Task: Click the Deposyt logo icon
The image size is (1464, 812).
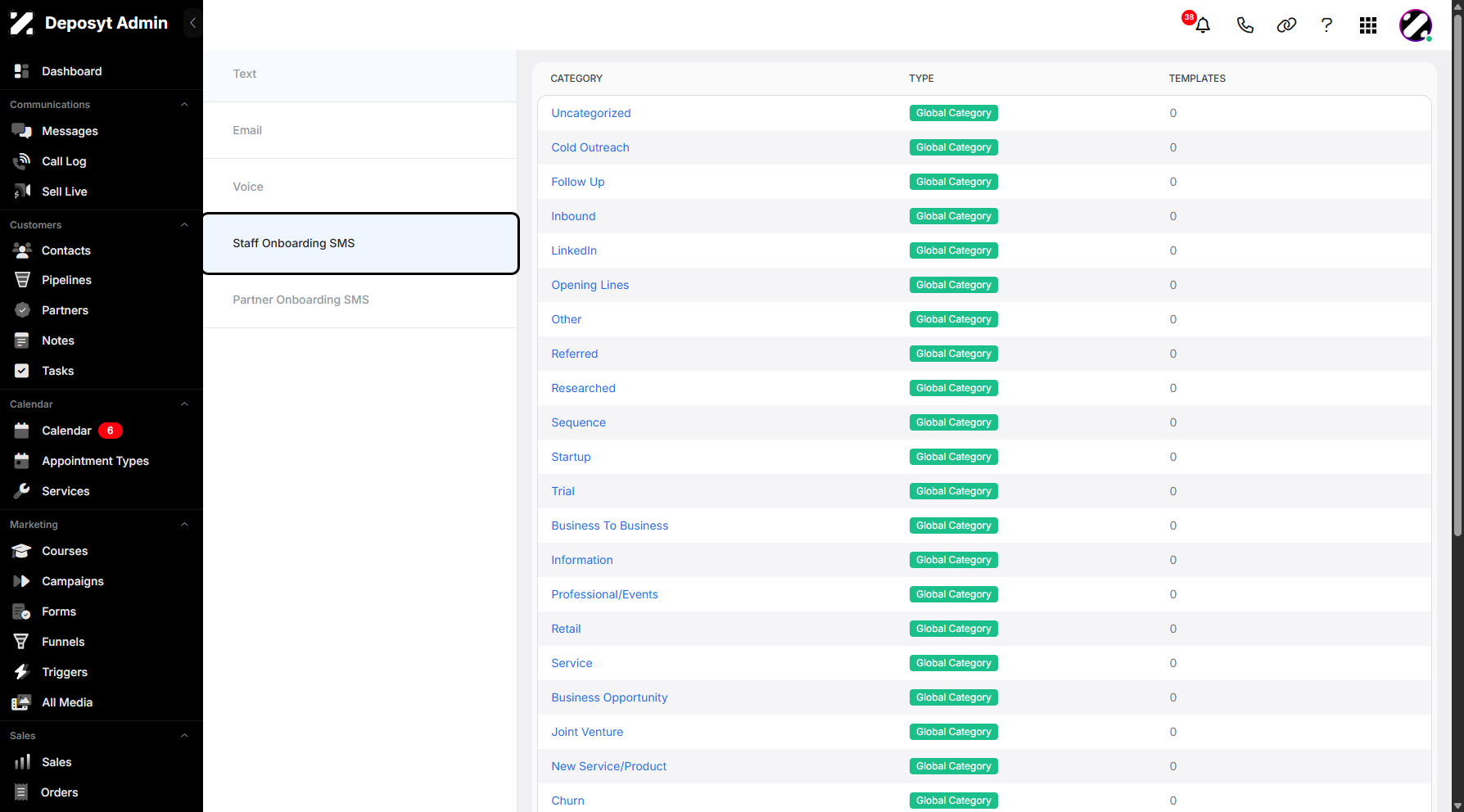Action: [21, 23]
